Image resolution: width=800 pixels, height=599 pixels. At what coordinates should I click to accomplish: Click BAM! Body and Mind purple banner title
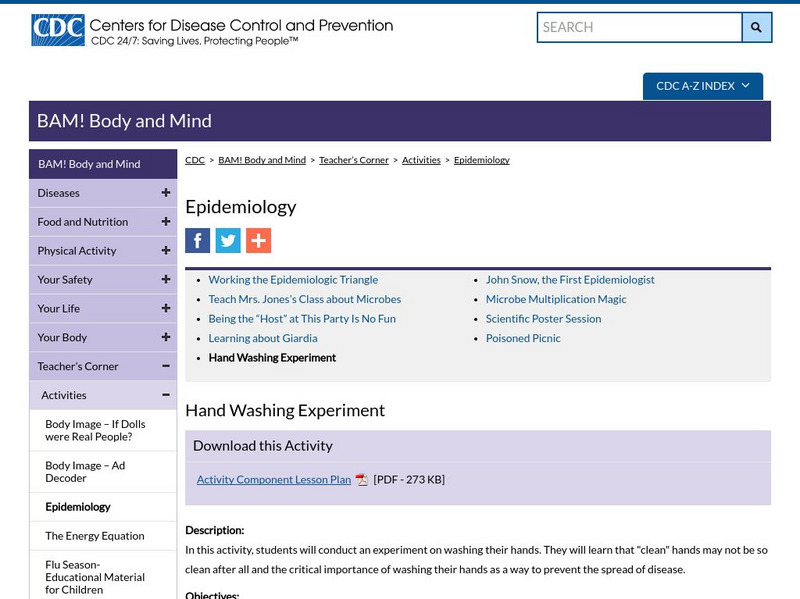tap(124, 121)
